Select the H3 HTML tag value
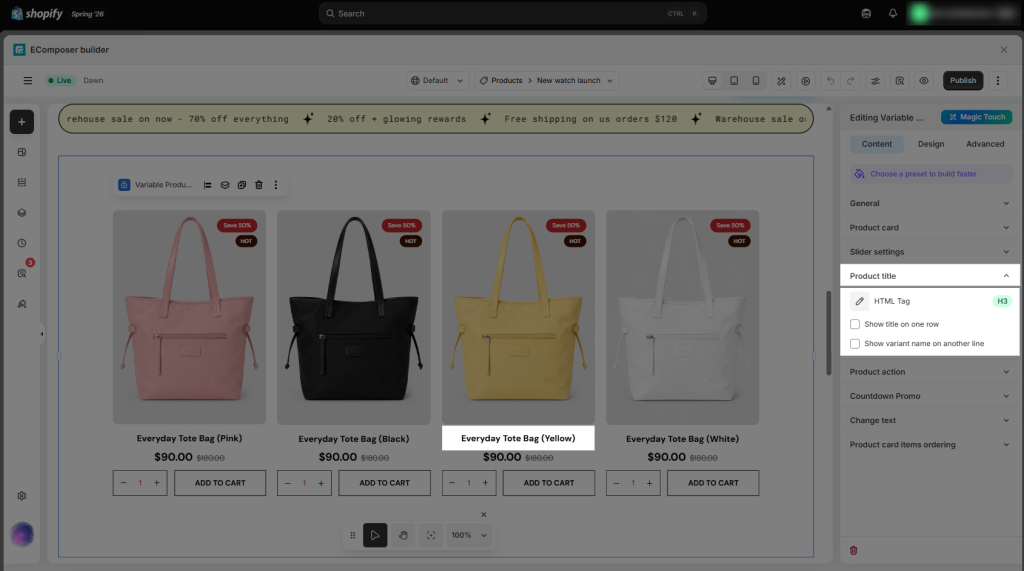The width and height of the screenshot is (1024, 571). pos(1002,301)
